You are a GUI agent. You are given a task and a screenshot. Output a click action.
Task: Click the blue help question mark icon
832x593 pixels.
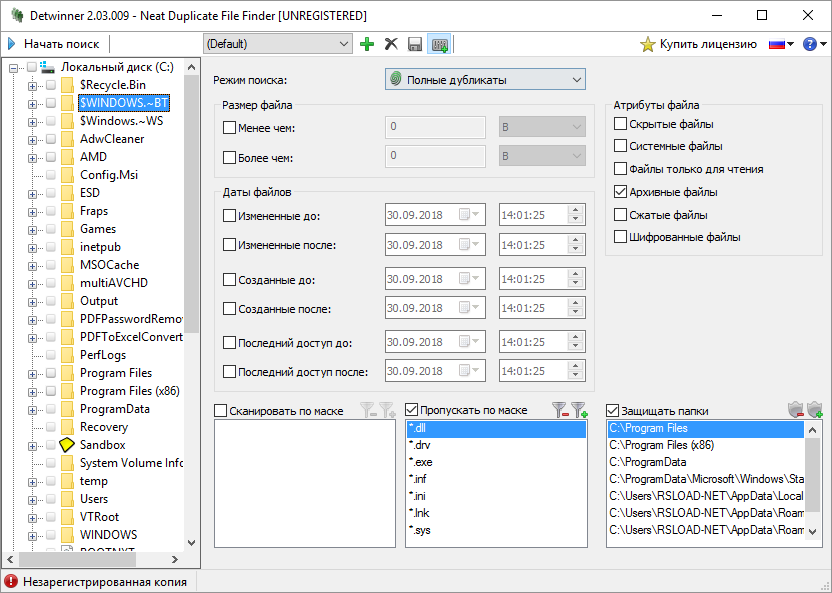point(809,44)
